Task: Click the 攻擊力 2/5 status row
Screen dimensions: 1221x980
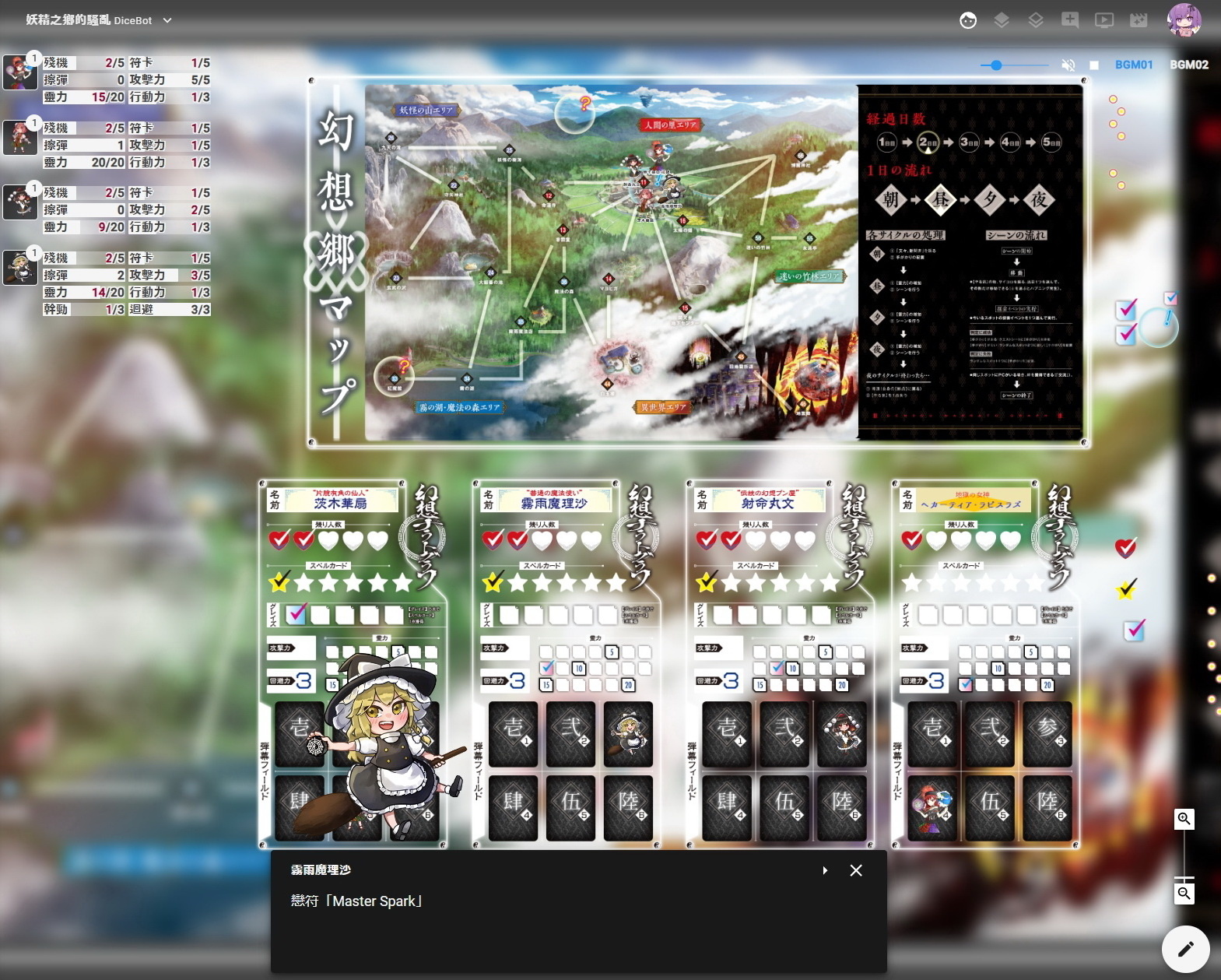Action: coord(170,210)
